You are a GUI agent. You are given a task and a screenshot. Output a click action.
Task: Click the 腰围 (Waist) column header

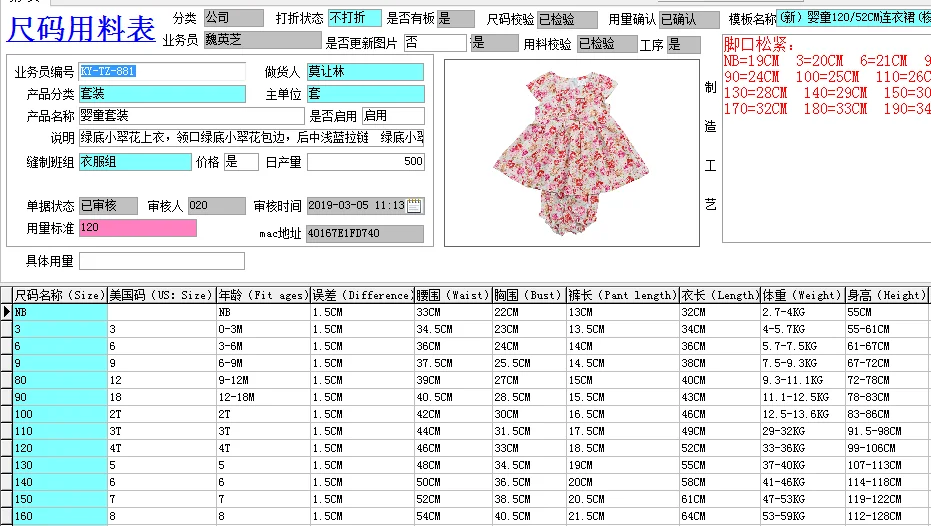pyautogui.click(x=453, y=295)
